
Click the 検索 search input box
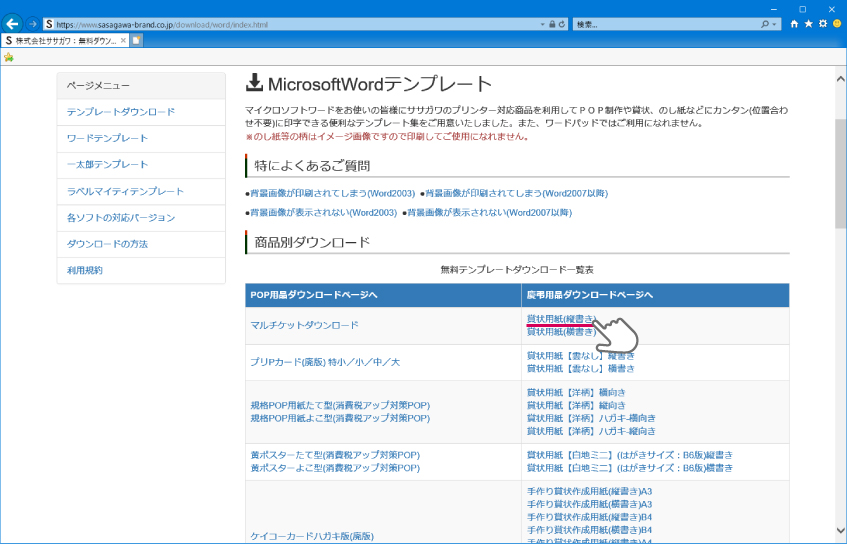click(667, 24)
